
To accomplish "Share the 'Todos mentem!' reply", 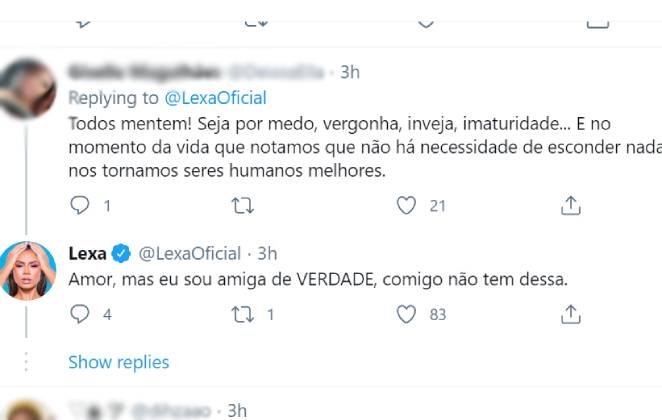I will [571, 206].
